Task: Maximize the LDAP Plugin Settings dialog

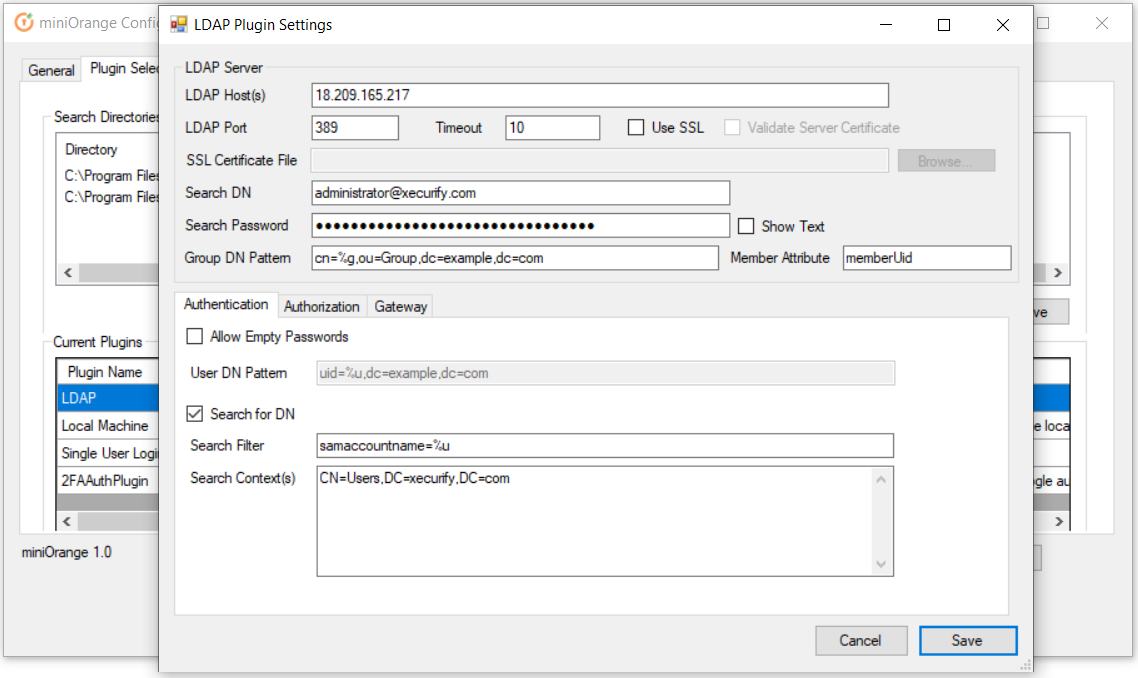Action: click(x=944, y=25)
